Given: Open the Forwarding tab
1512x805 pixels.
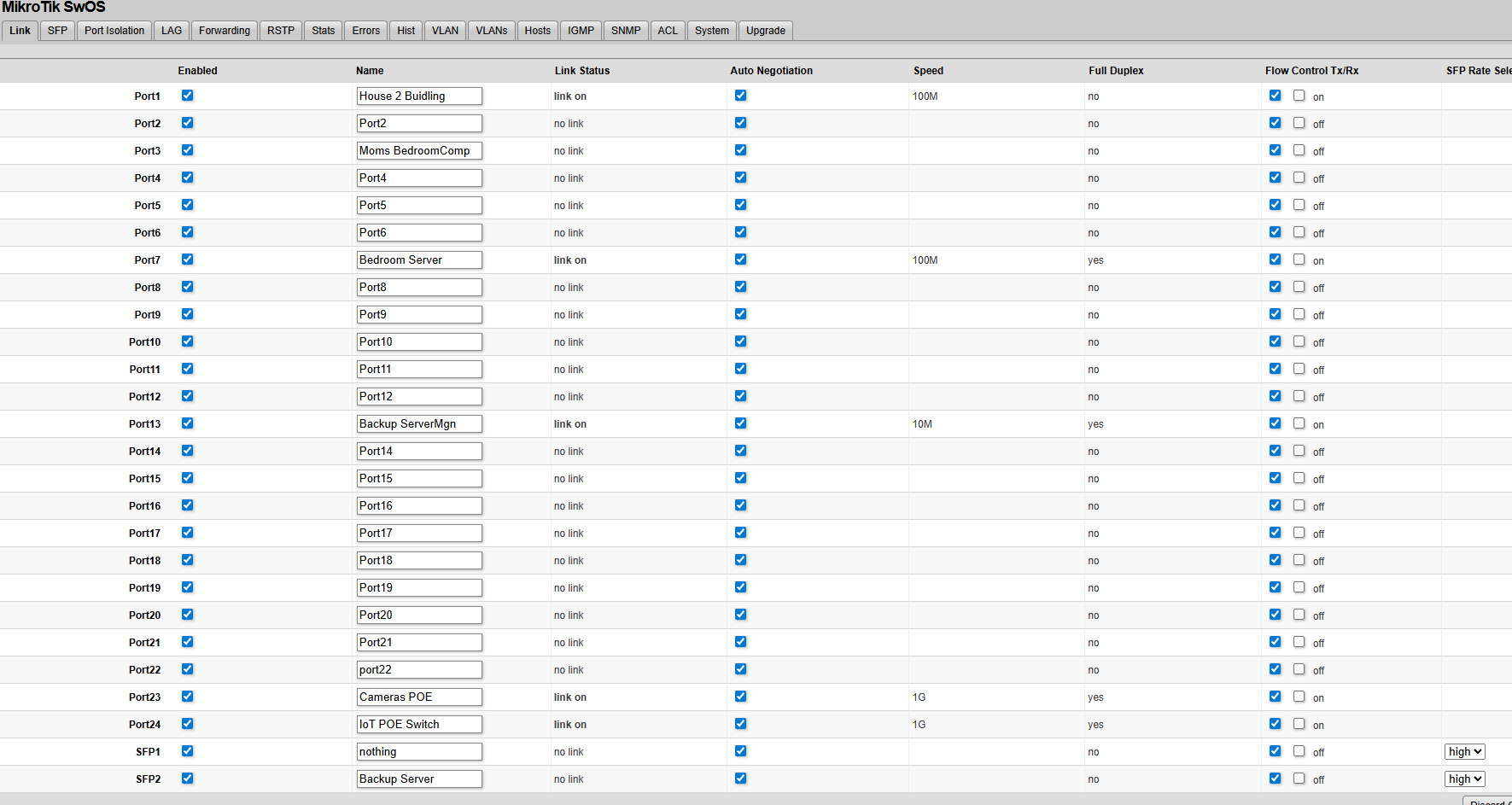Looking at the screenshot, I should [225, 31].
